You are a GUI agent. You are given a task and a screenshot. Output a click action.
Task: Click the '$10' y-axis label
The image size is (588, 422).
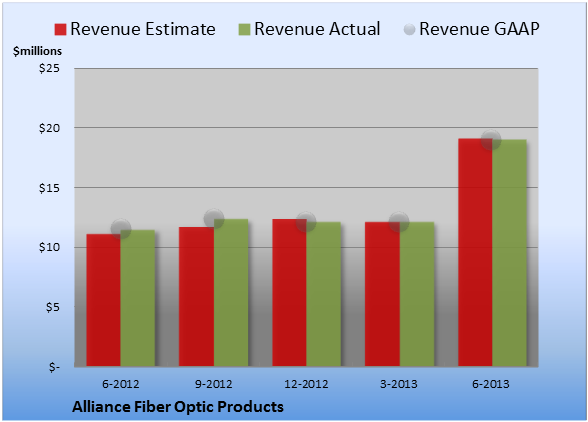coord(49,248)
